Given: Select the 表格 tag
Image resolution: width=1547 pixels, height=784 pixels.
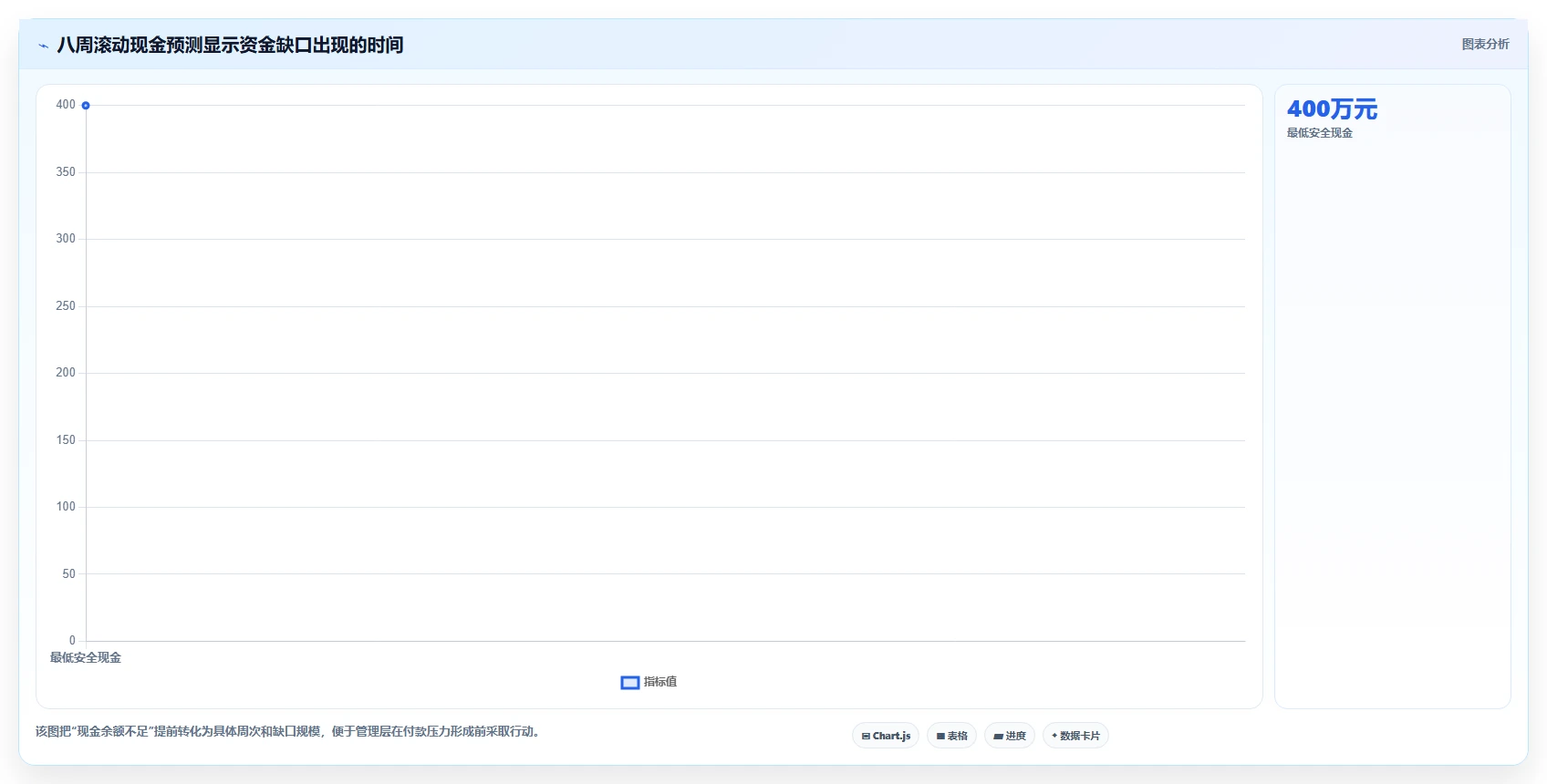Looking at the screenshot, I should coord(951,736).
